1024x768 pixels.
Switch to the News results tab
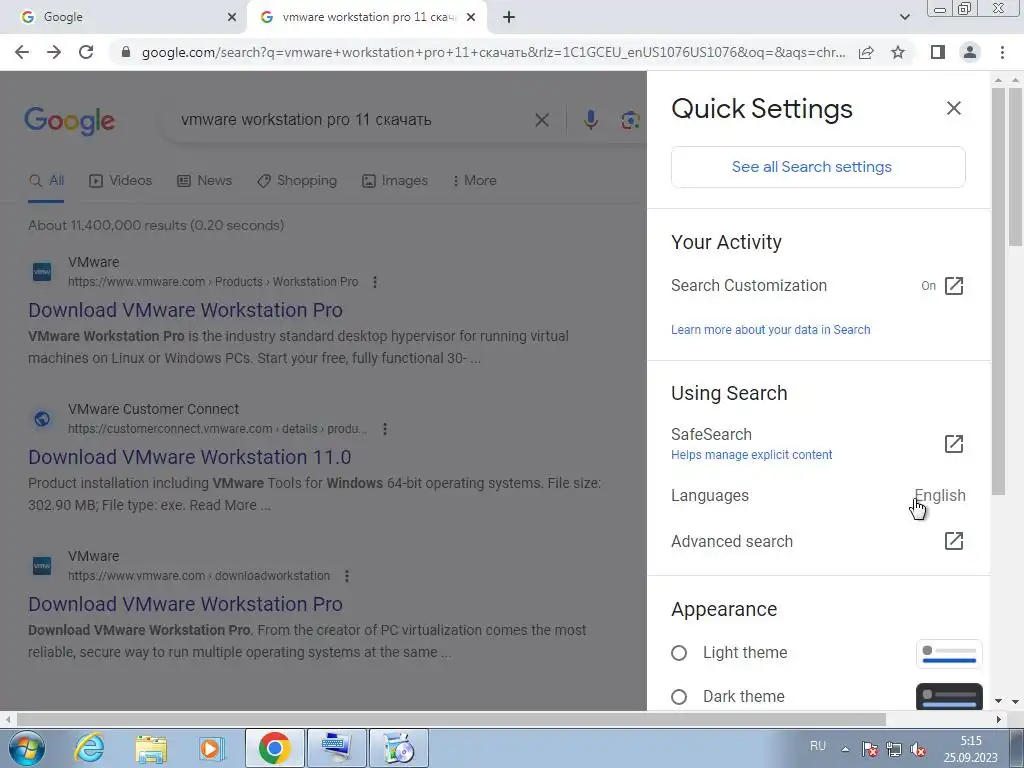point(204,181)
